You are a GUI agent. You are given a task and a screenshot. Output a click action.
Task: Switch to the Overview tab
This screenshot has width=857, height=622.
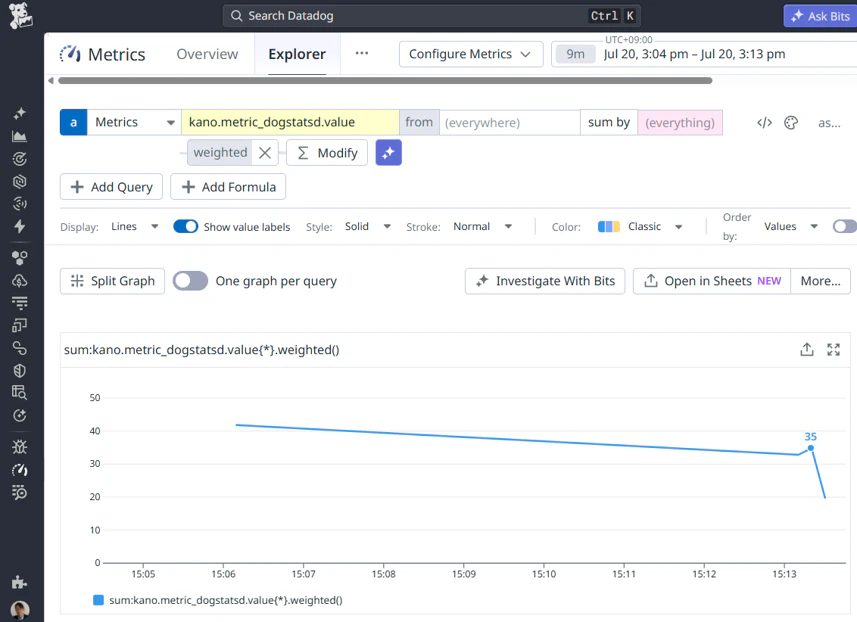207,54
